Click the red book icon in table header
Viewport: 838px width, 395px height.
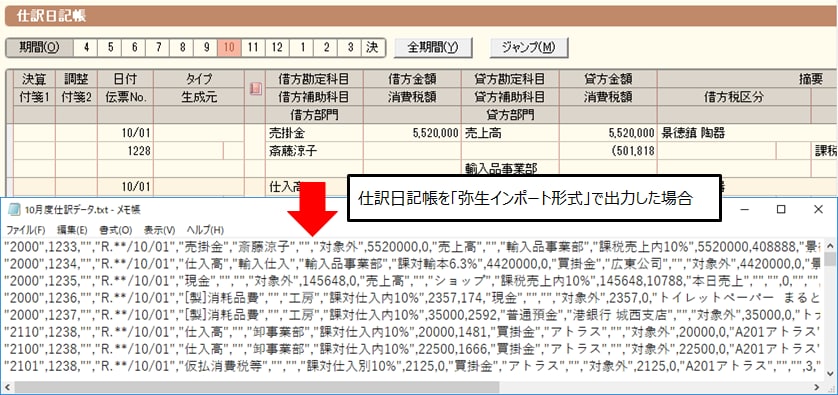(256, 89)
